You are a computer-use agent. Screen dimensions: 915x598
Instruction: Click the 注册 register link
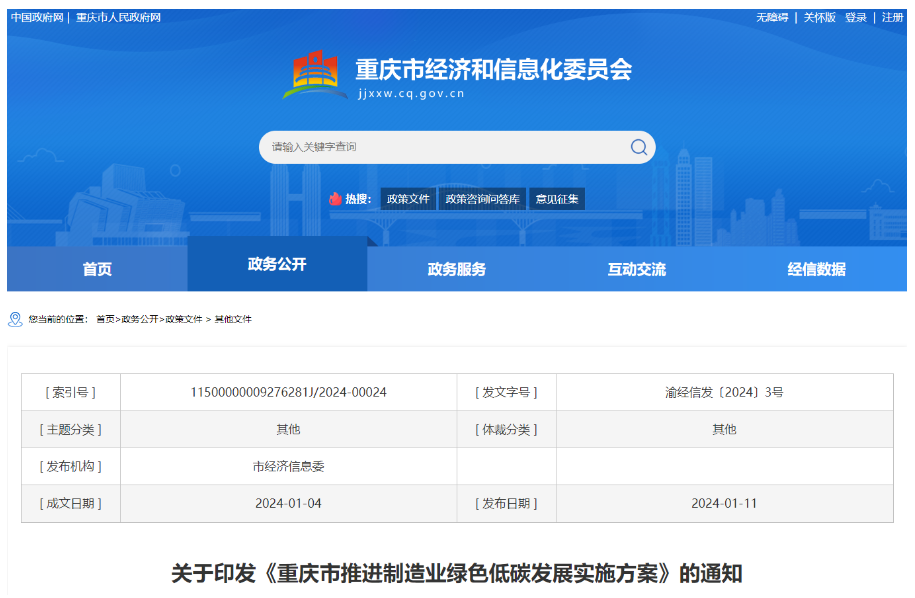coord(892,17)
